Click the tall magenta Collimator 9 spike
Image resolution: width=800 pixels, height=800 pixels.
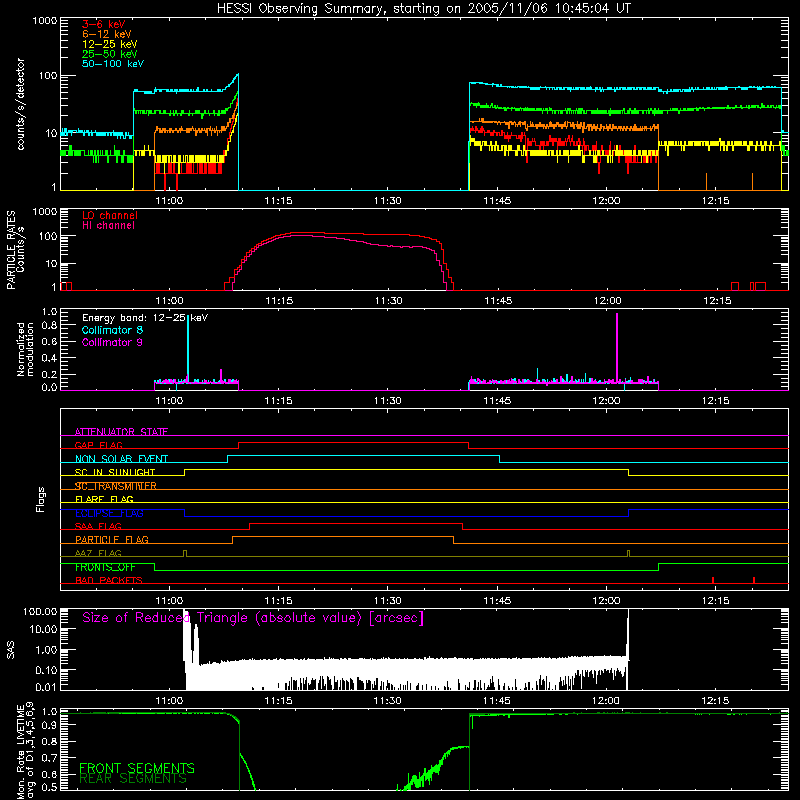tap(617, 347)
